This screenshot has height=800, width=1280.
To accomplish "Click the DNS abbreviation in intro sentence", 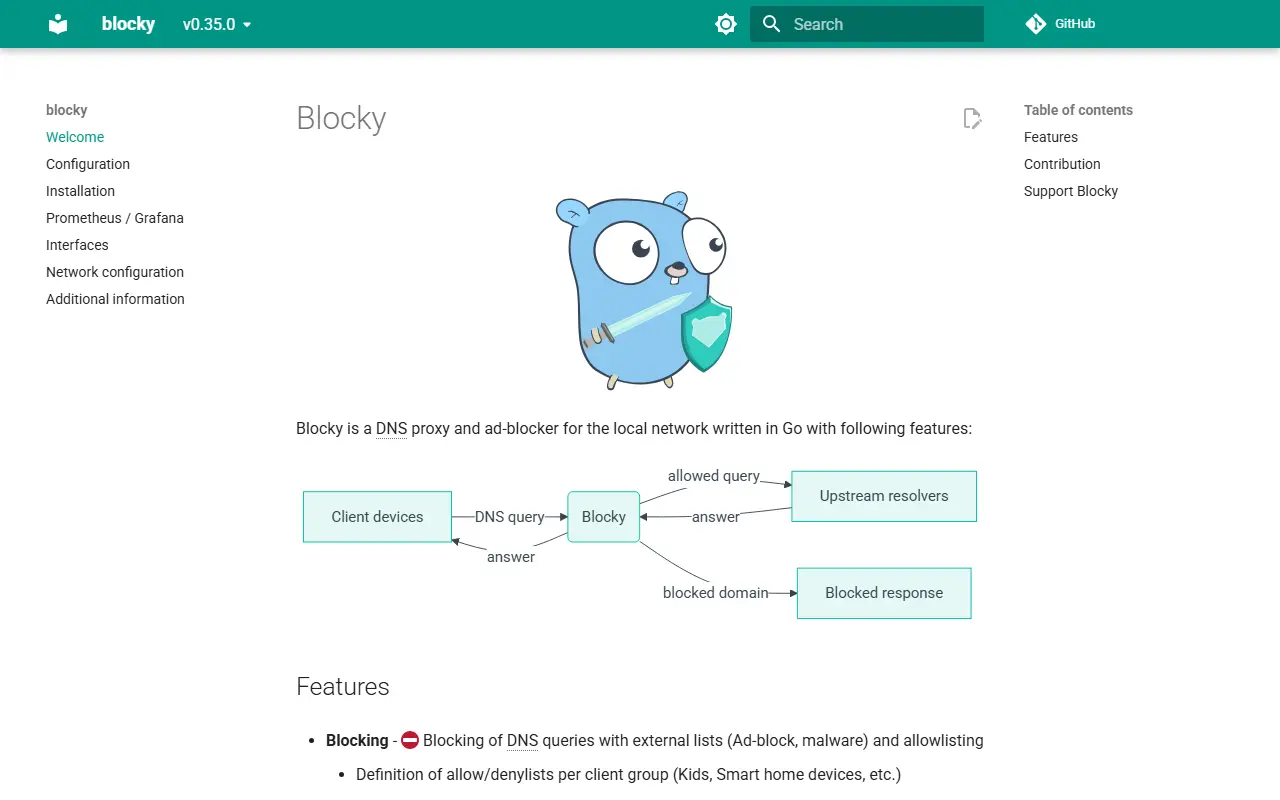I will point(391,429).
